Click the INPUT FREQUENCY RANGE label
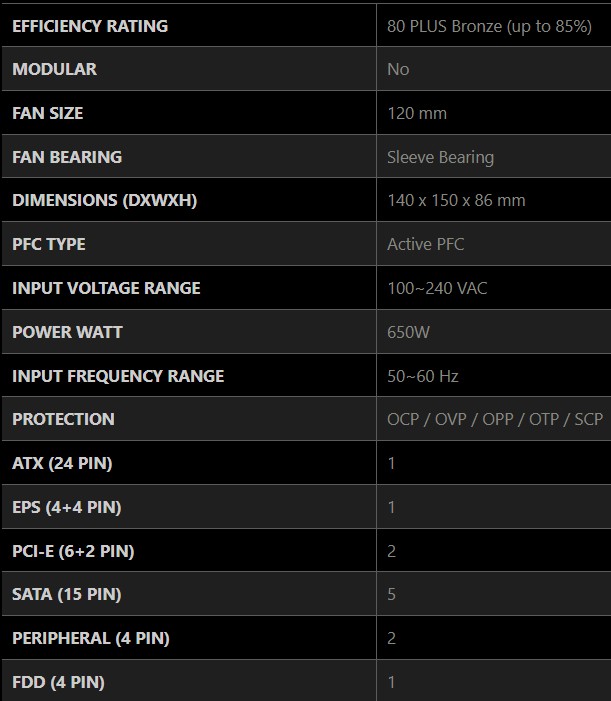The height and width of the screenshot is (701, 611). point(118,376)
